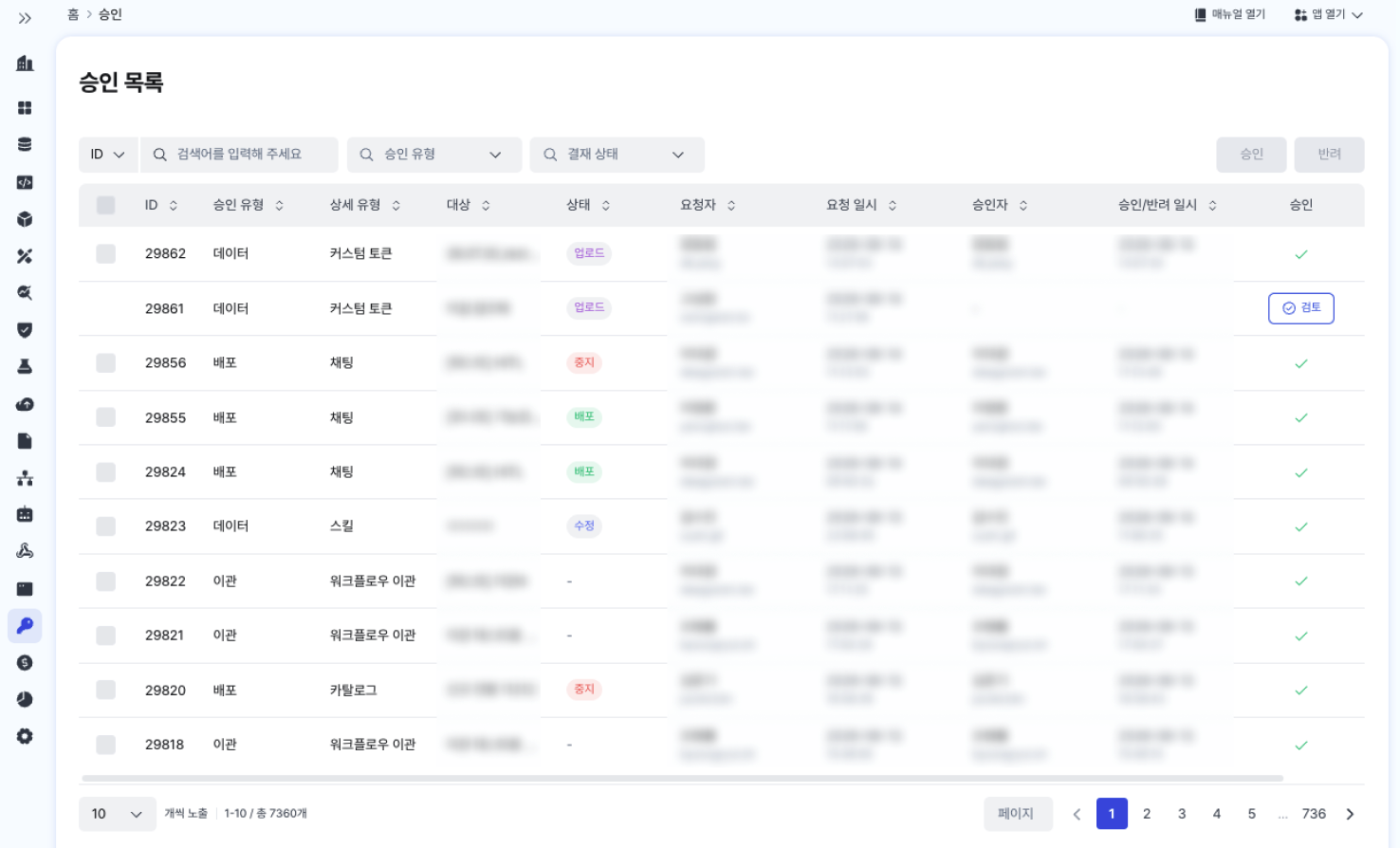This screenshot has width=1400, height=848.
Task: Open the network hierarchy icon in sidebar
Action: pos(25,478)
